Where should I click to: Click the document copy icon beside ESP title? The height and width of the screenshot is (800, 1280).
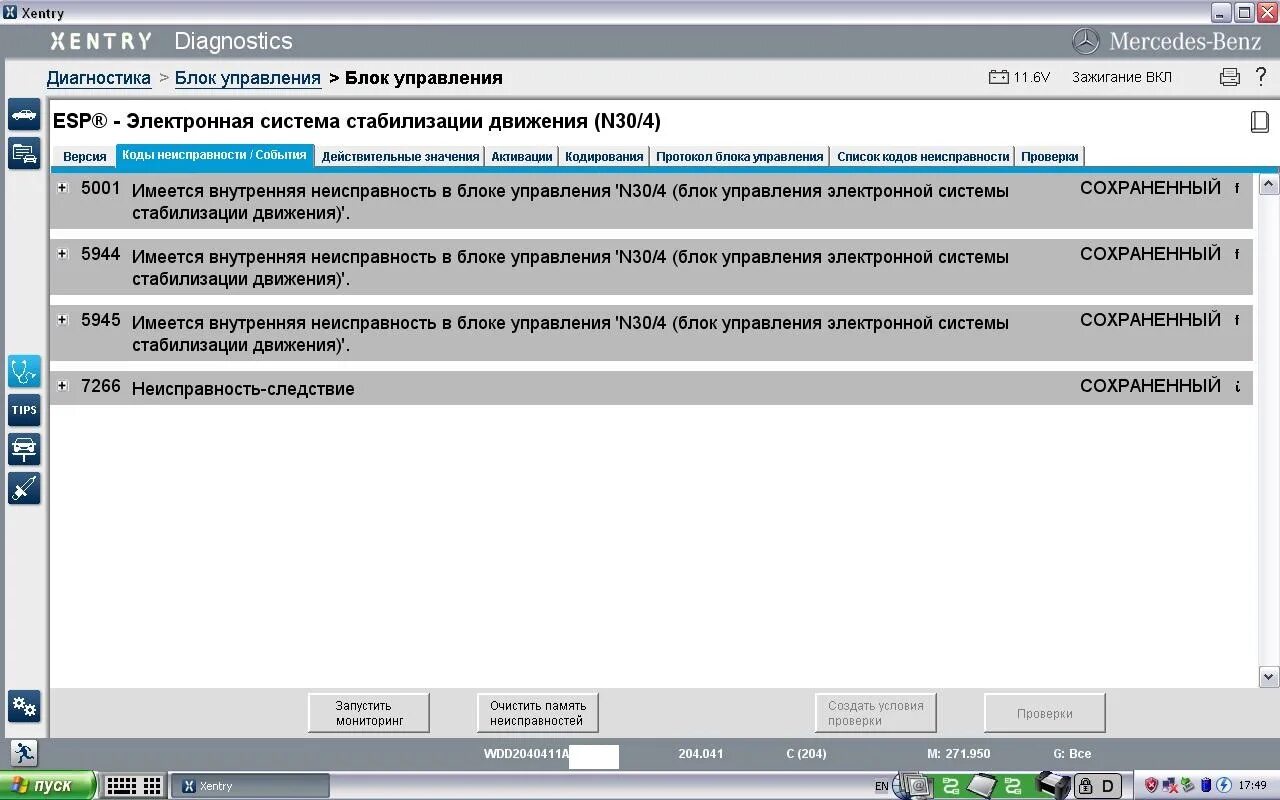tap(1259, 121)
